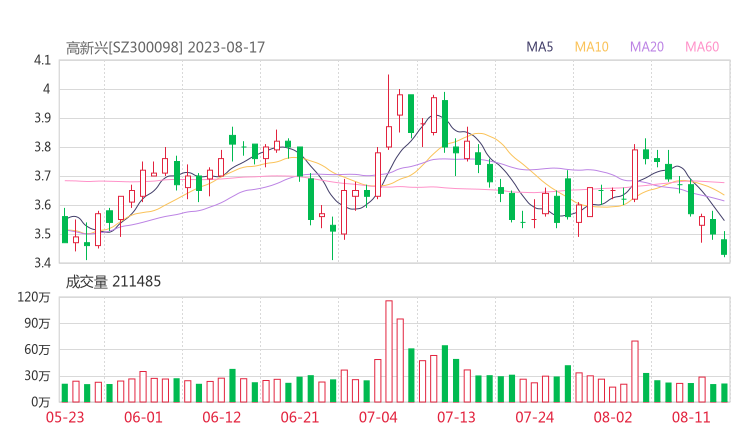
Task: Select the 06-01 date label
Action: 142,417
